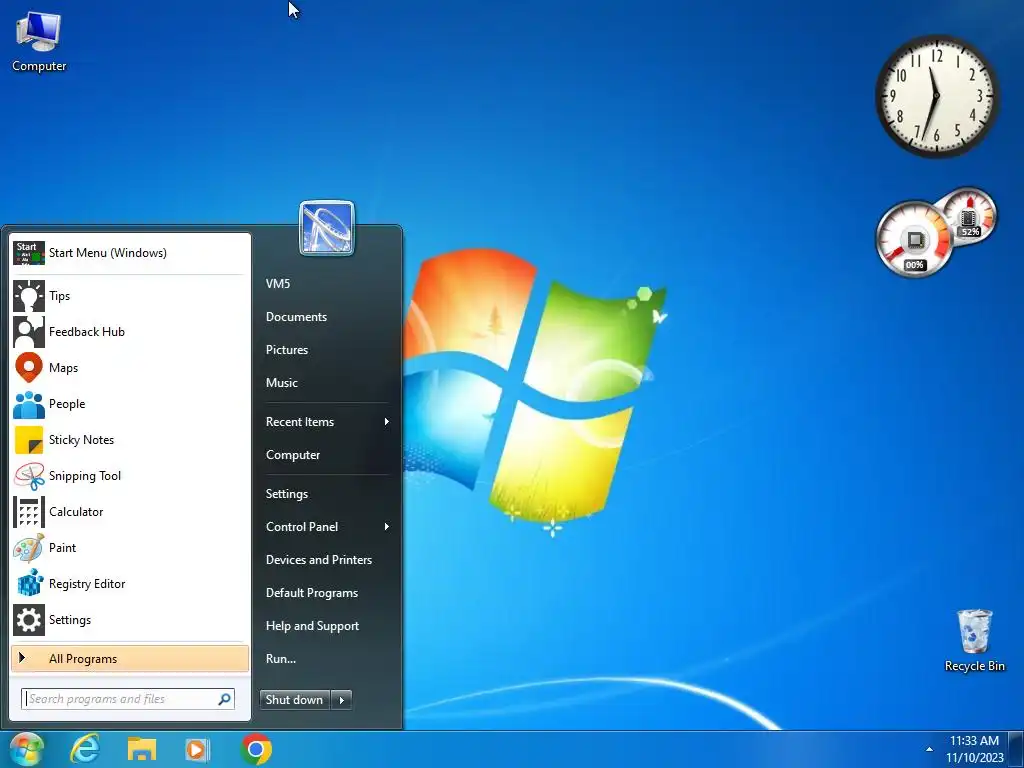1024x768 pixels.
Task: Open Sticky Notes icon
Action: pyautogui.click(x=29, y=440)
